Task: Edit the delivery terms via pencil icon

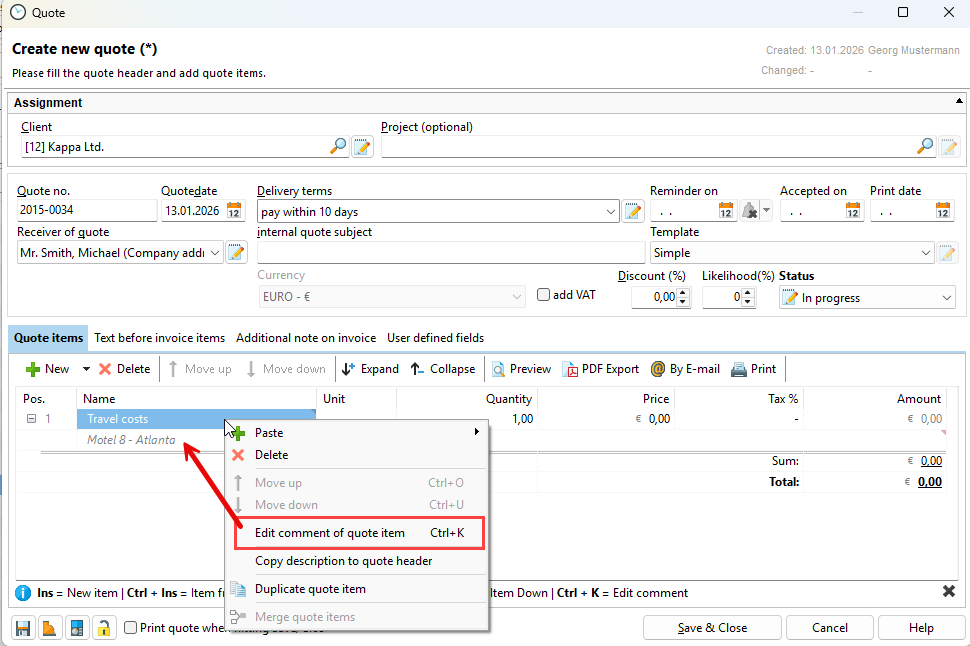Action: [x=633, y=211]
